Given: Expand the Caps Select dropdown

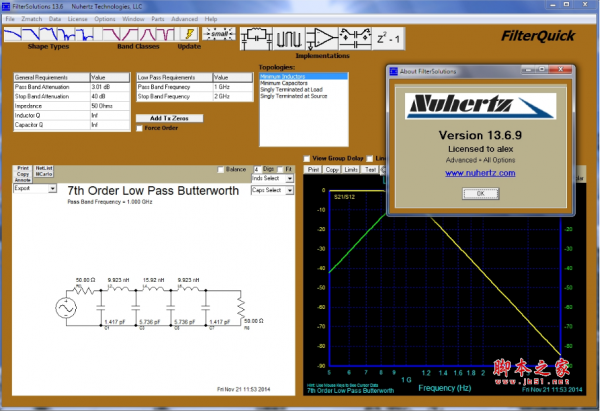Looking at the screenshot, I should point(271,189).
